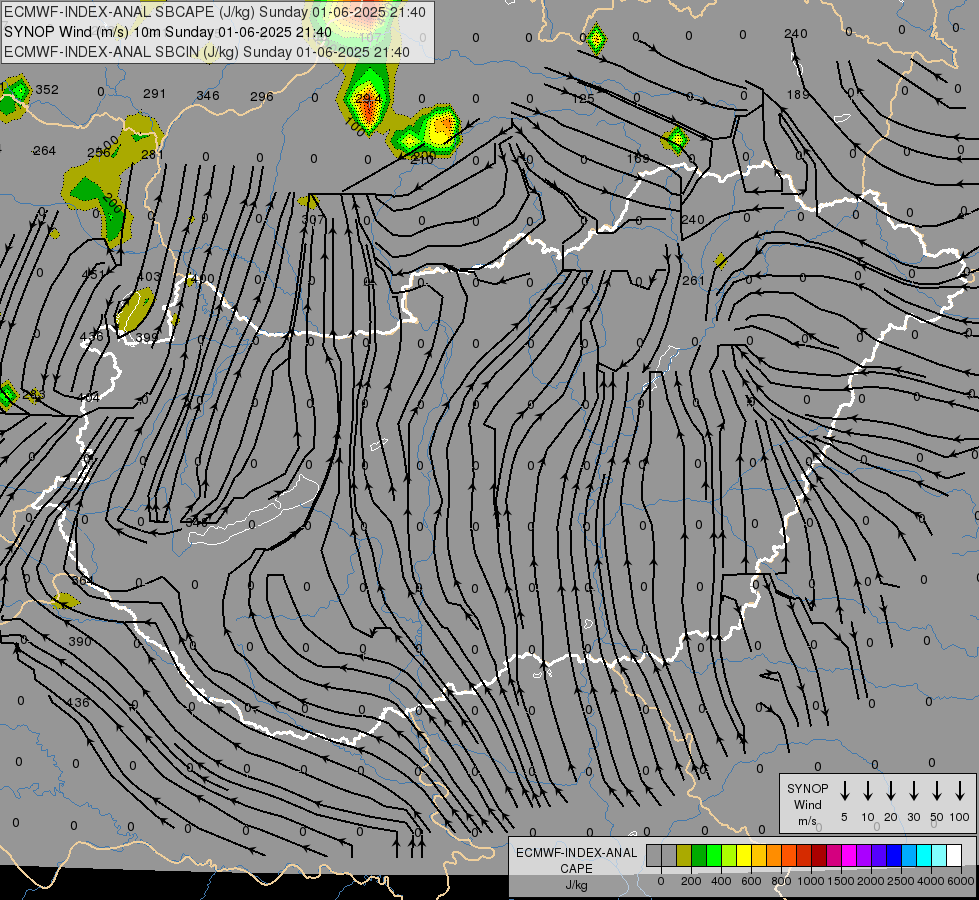Pick the cyan CAPE legend swatch
The width and height of the screenshot is (979, 900).
[x=923, y=856]
